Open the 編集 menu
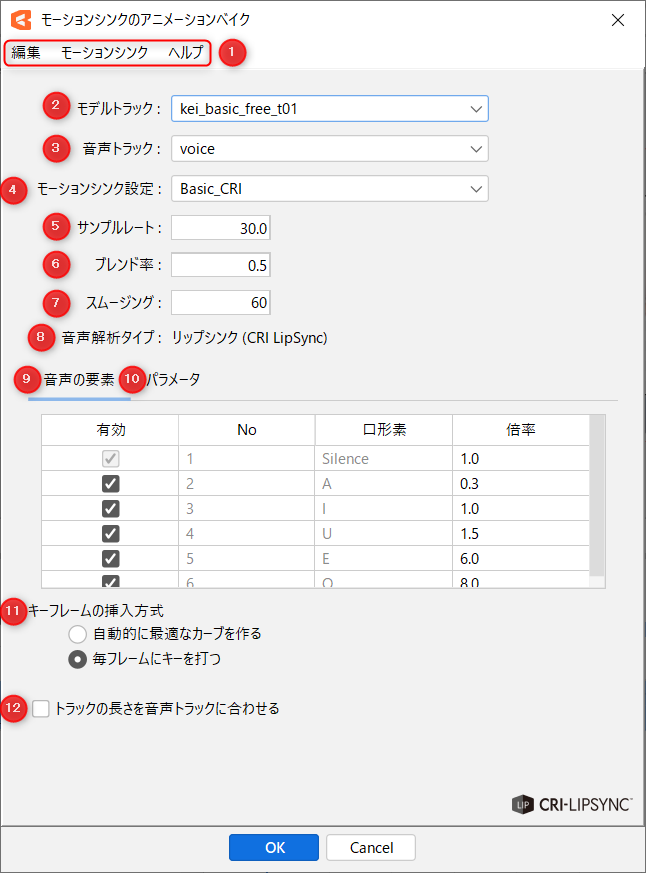The width and height of the screenshot is (646, 873). tap(26, 52)
